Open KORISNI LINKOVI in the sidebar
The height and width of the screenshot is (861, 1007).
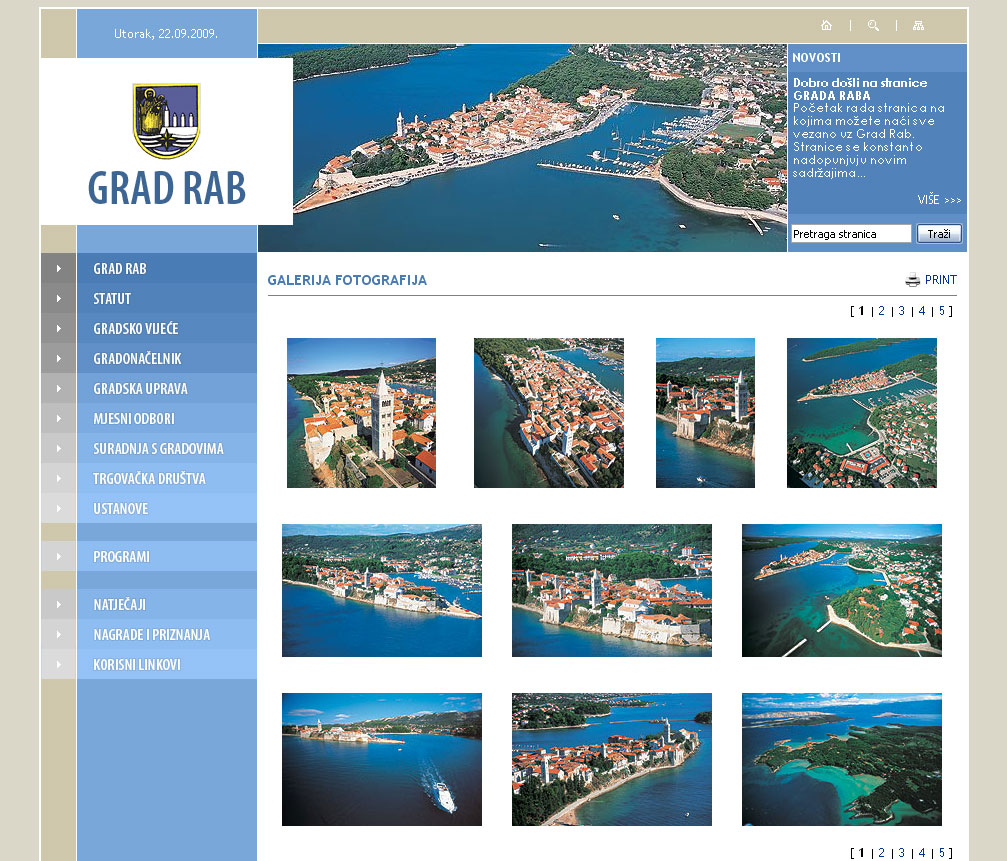[x=137, y=665]
